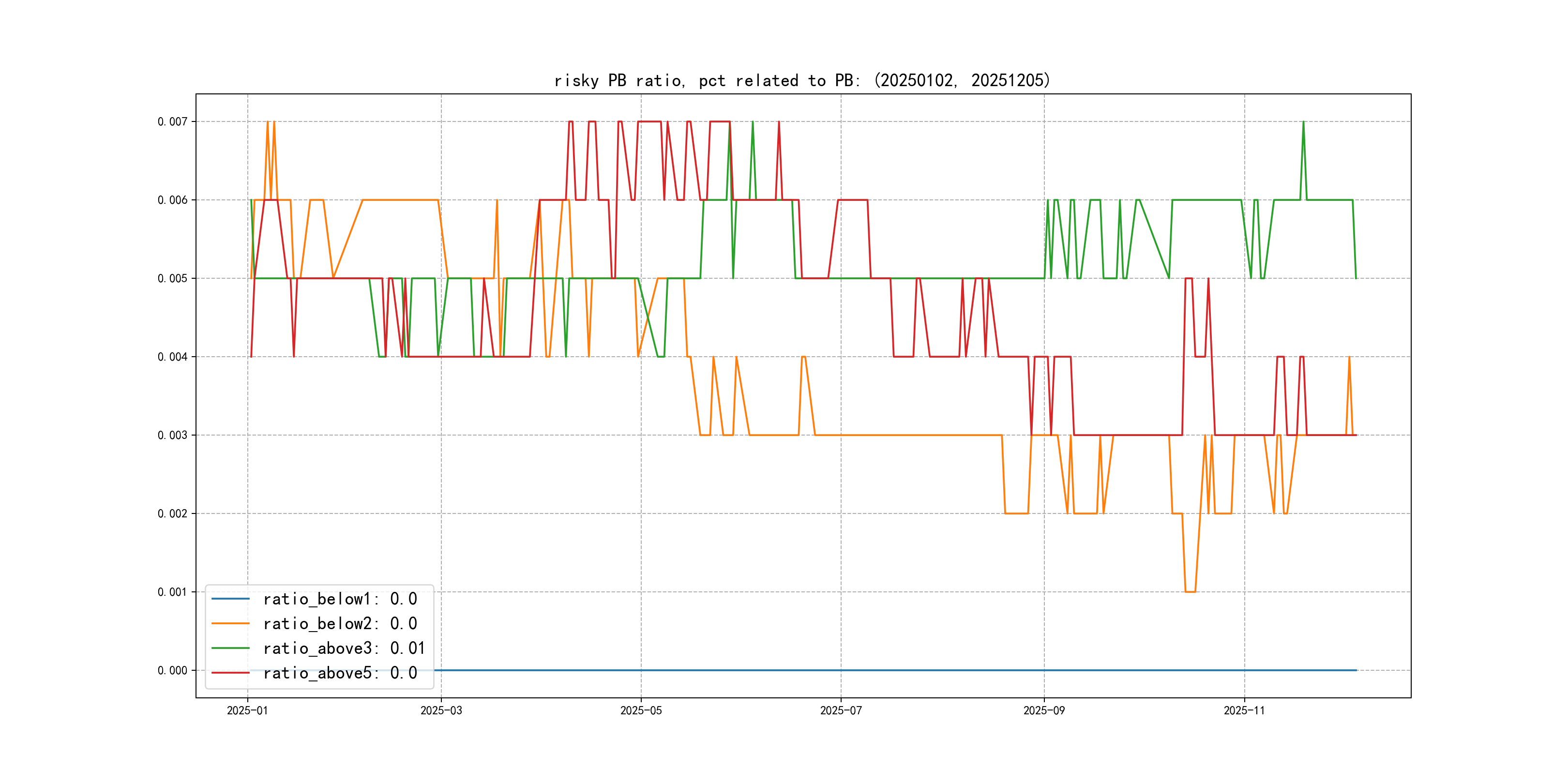1568x784 pixels.
Task: Click the green legend line swatch
Action: point(230,648)
